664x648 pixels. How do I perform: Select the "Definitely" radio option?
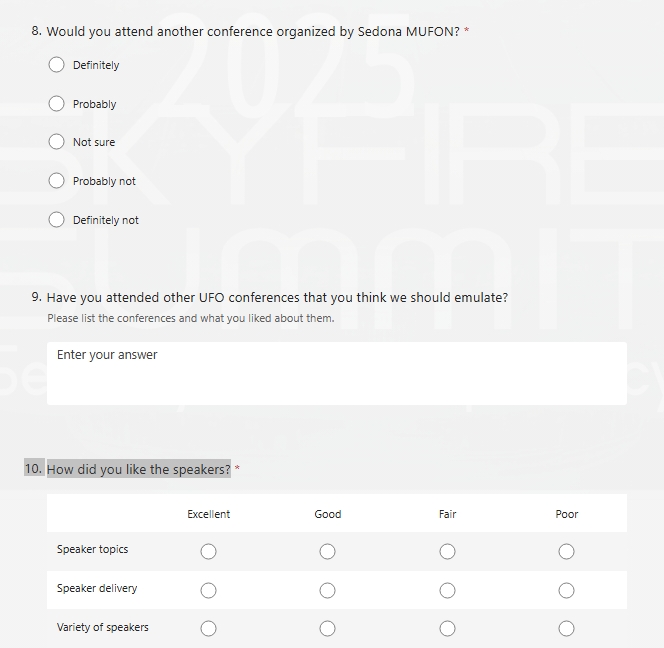click(x=57, y=65)
